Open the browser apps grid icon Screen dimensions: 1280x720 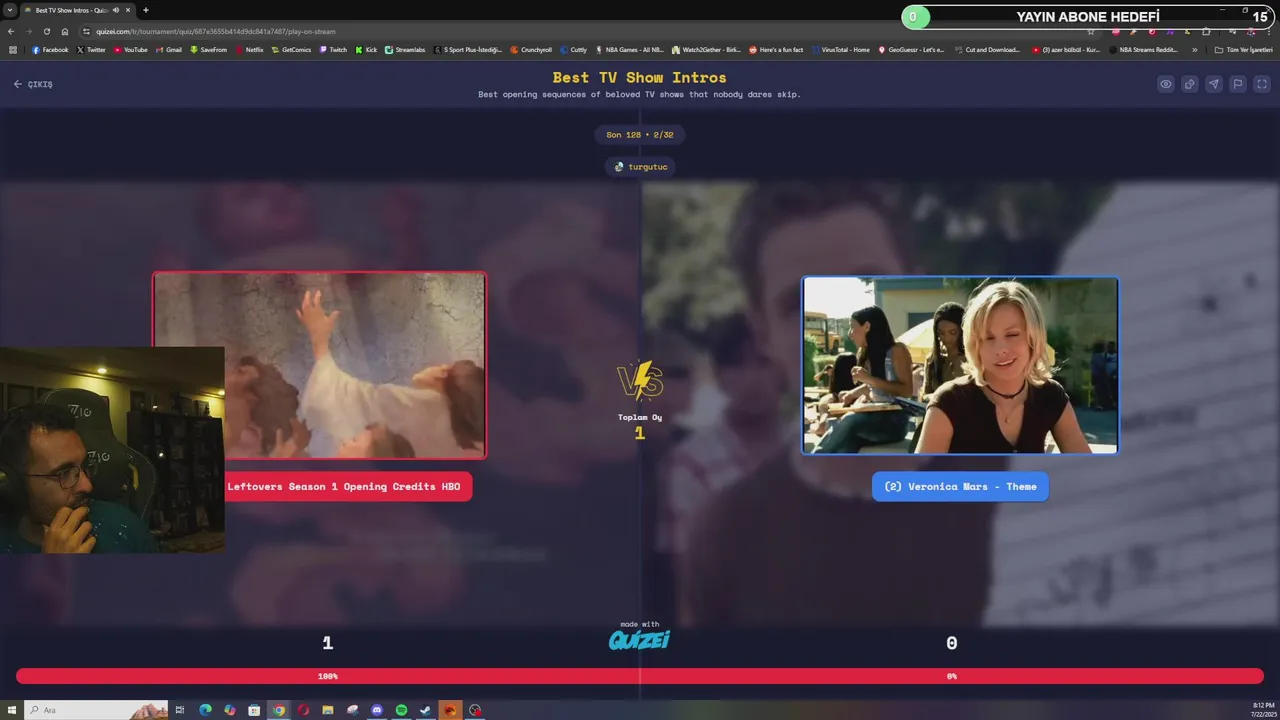click(x=13, y=50)
